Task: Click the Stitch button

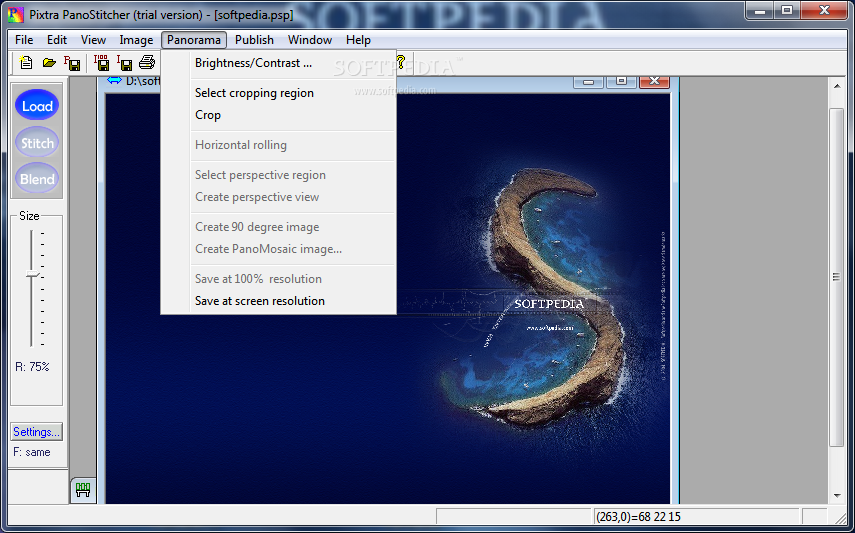Action: click(x=37, y=143)
